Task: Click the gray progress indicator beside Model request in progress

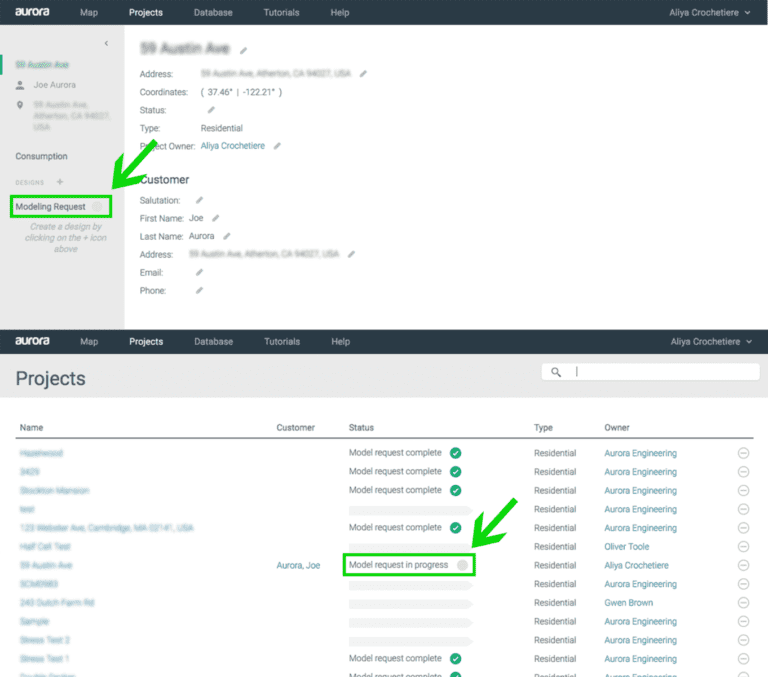Action: [462, 565]
